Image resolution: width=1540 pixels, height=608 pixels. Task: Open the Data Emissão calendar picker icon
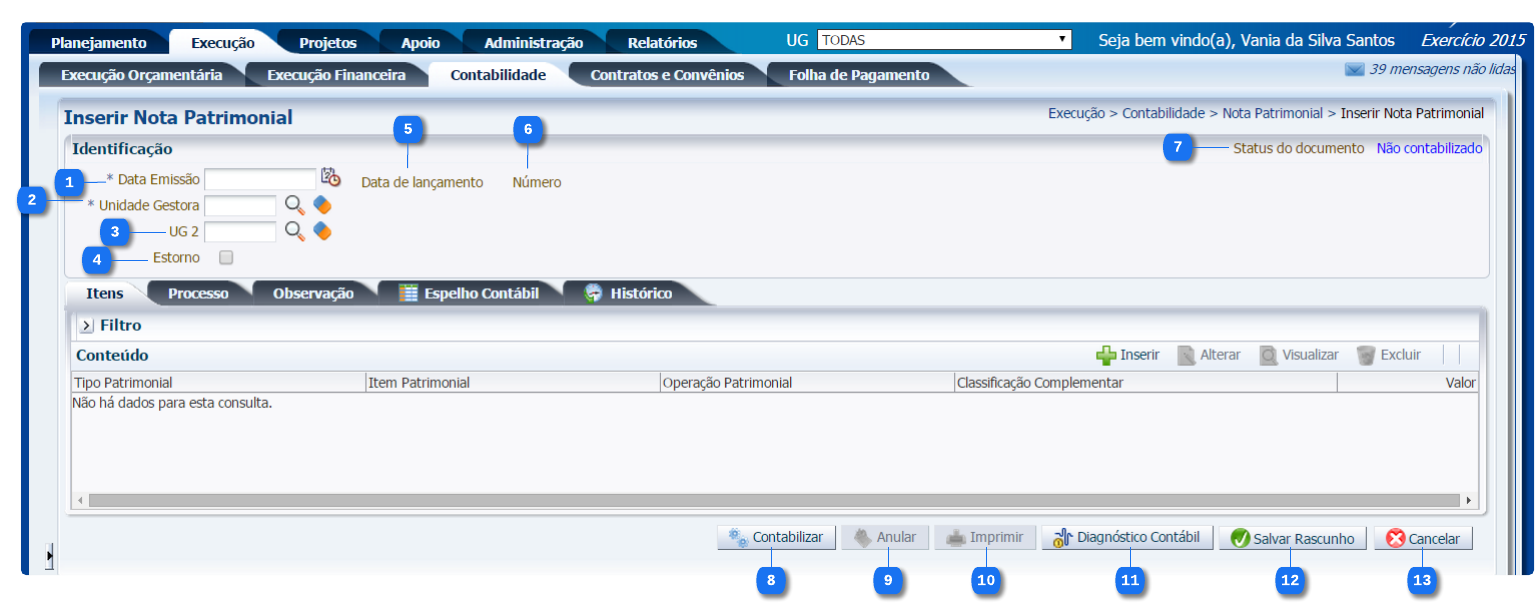coord(331,177)
